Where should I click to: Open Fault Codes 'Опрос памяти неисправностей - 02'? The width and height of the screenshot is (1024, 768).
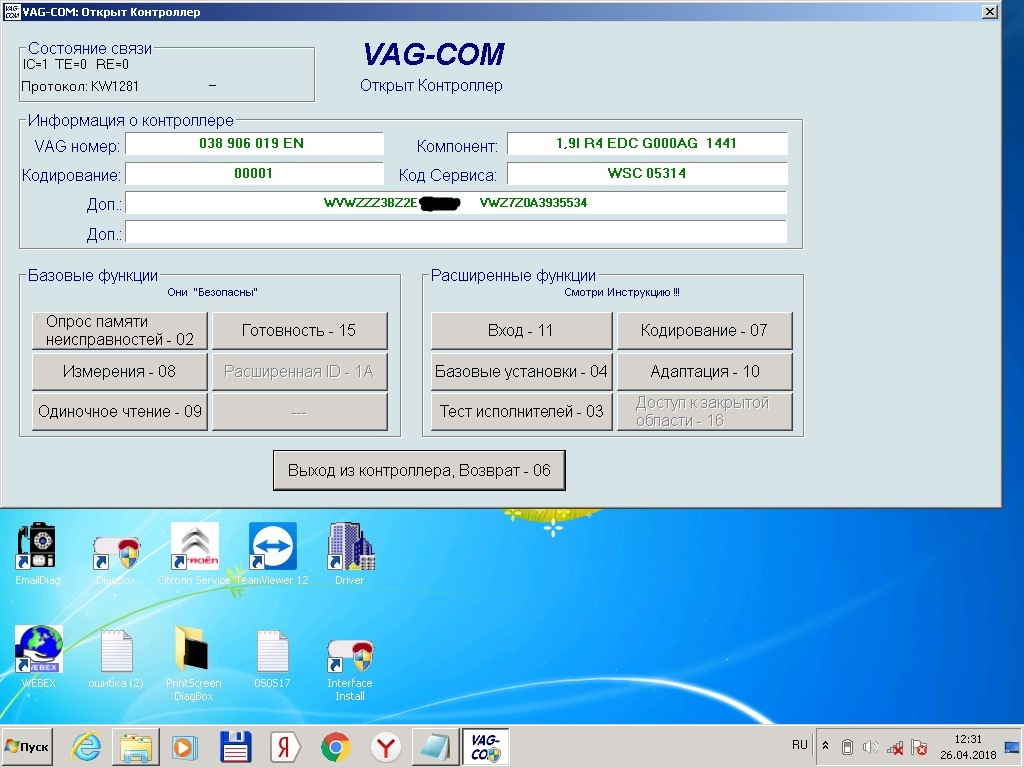pyautogui.click(x=120, y=330)
